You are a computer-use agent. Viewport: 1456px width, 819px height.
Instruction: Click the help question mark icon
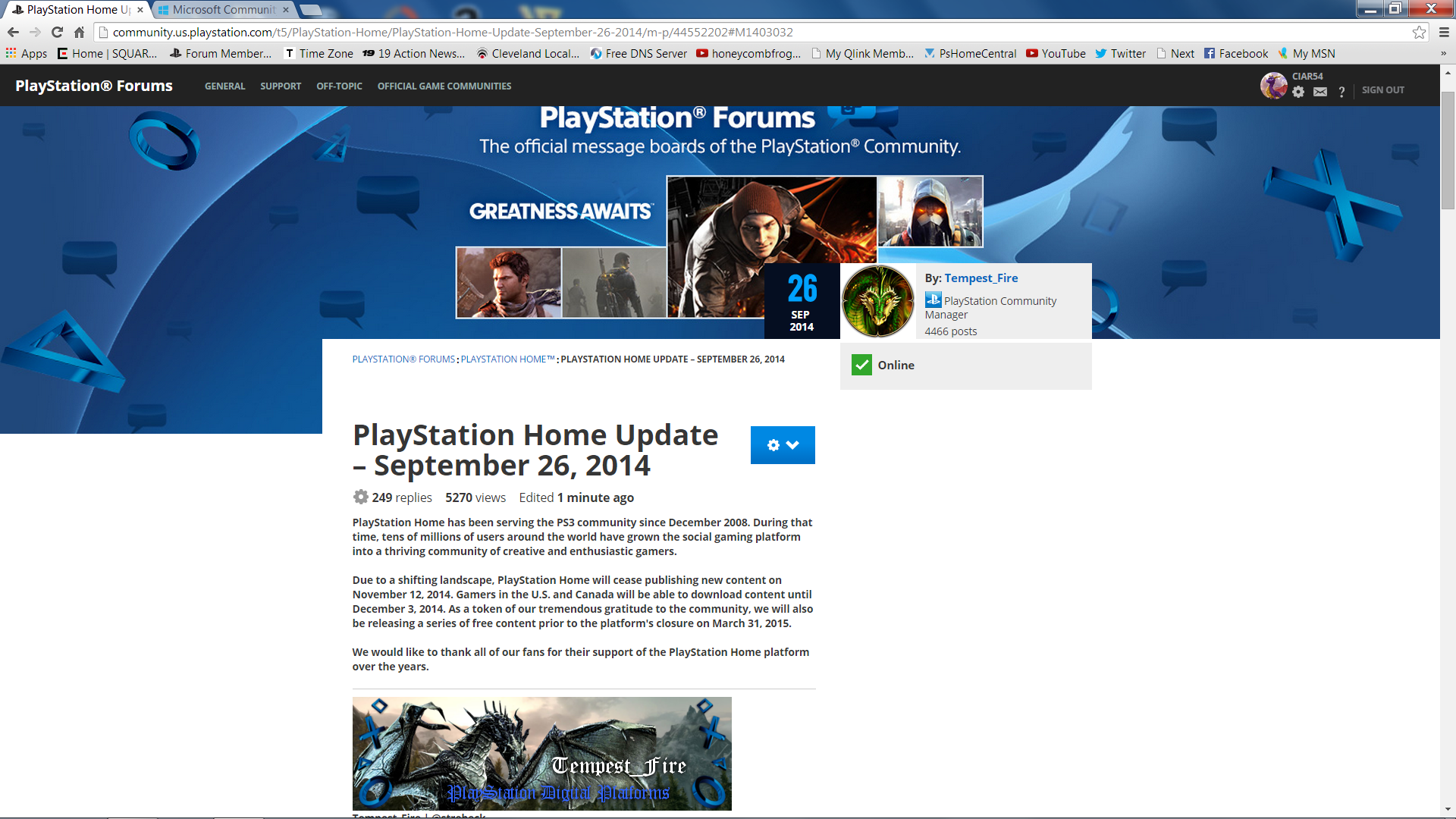[1341, 92]
